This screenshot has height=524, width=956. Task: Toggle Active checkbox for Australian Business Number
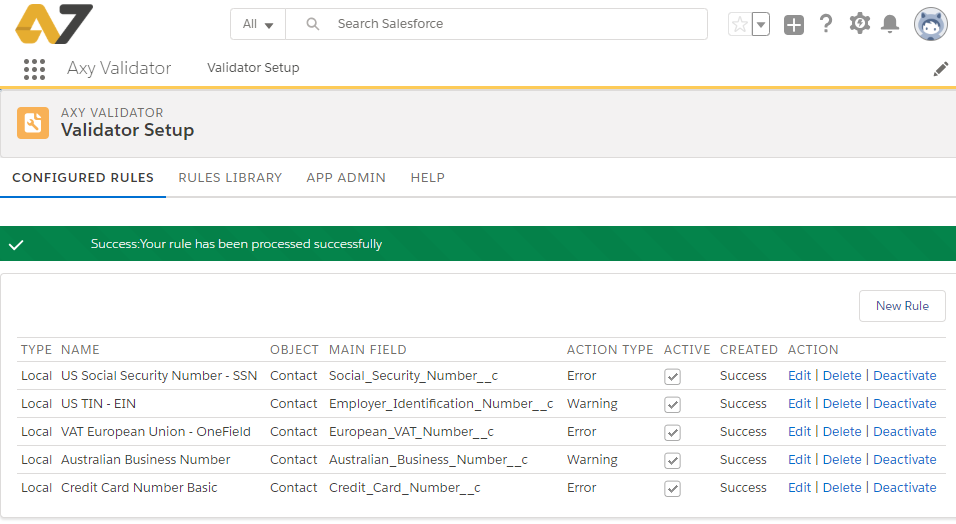click(x=672, y=461)
